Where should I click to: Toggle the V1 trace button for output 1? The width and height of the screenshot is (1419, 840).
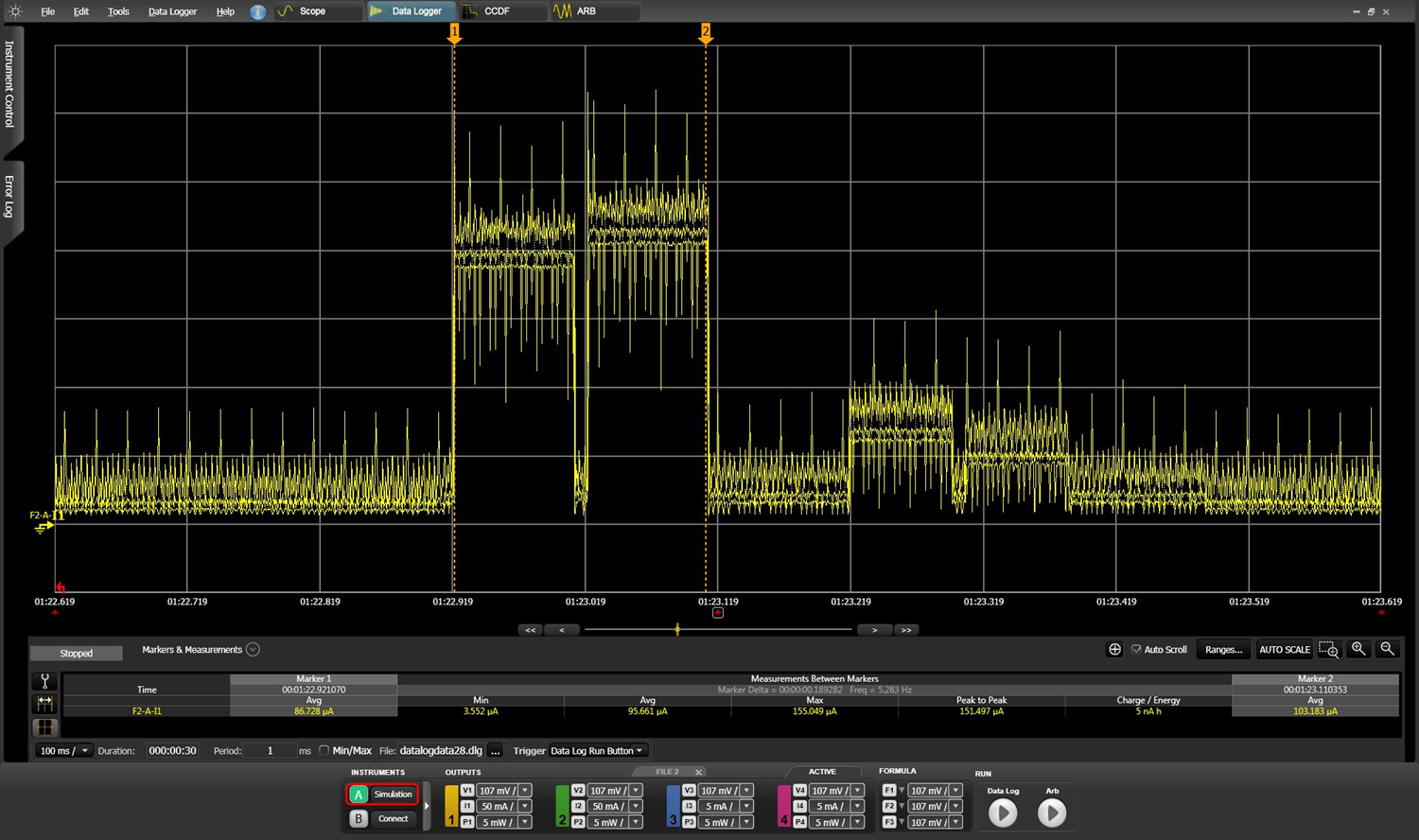click(x=466, y=791)
